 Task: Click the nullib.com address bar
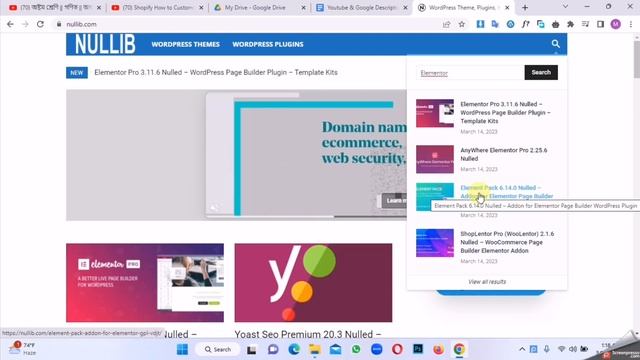[x=245, y=24]
